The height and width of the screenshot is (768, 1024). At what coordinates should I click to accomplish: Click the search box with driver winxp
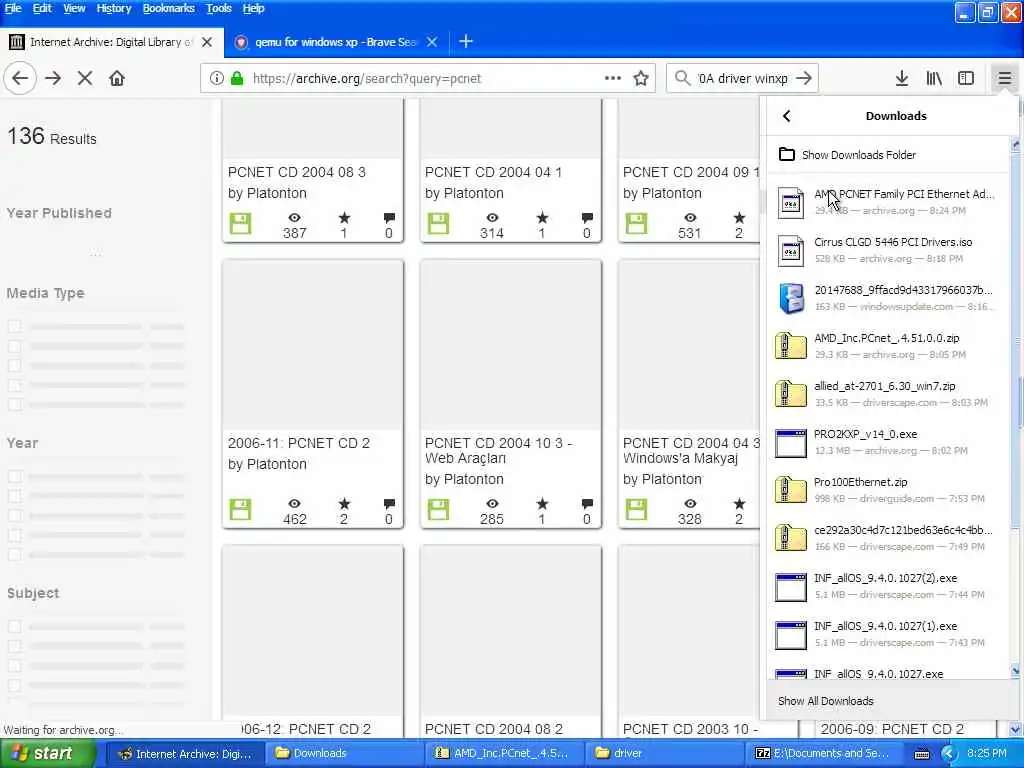click(x=743, y=78)
